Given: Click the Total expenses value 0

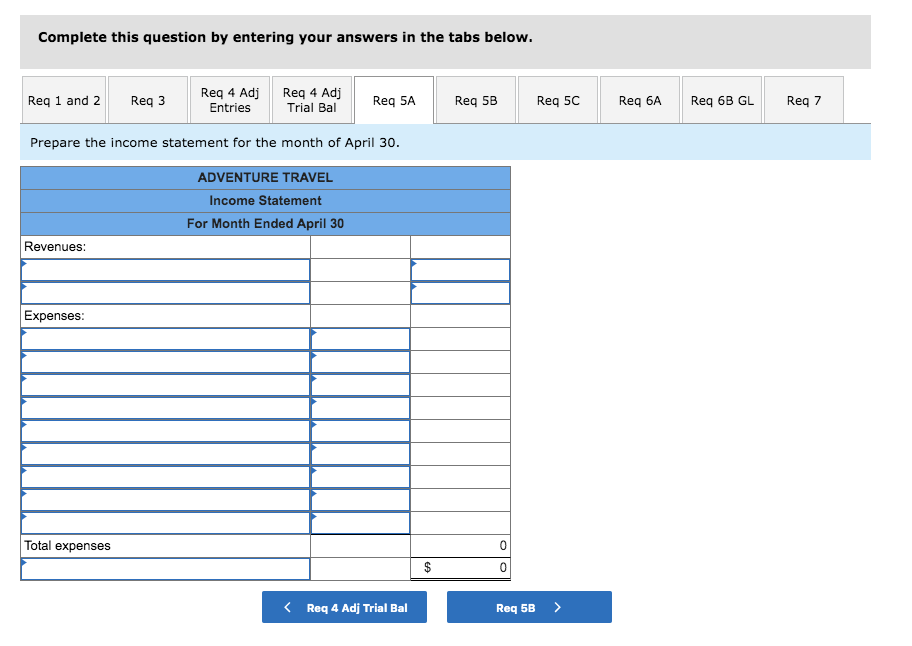Looking at the screenshot, I should (x=503, y=545).
